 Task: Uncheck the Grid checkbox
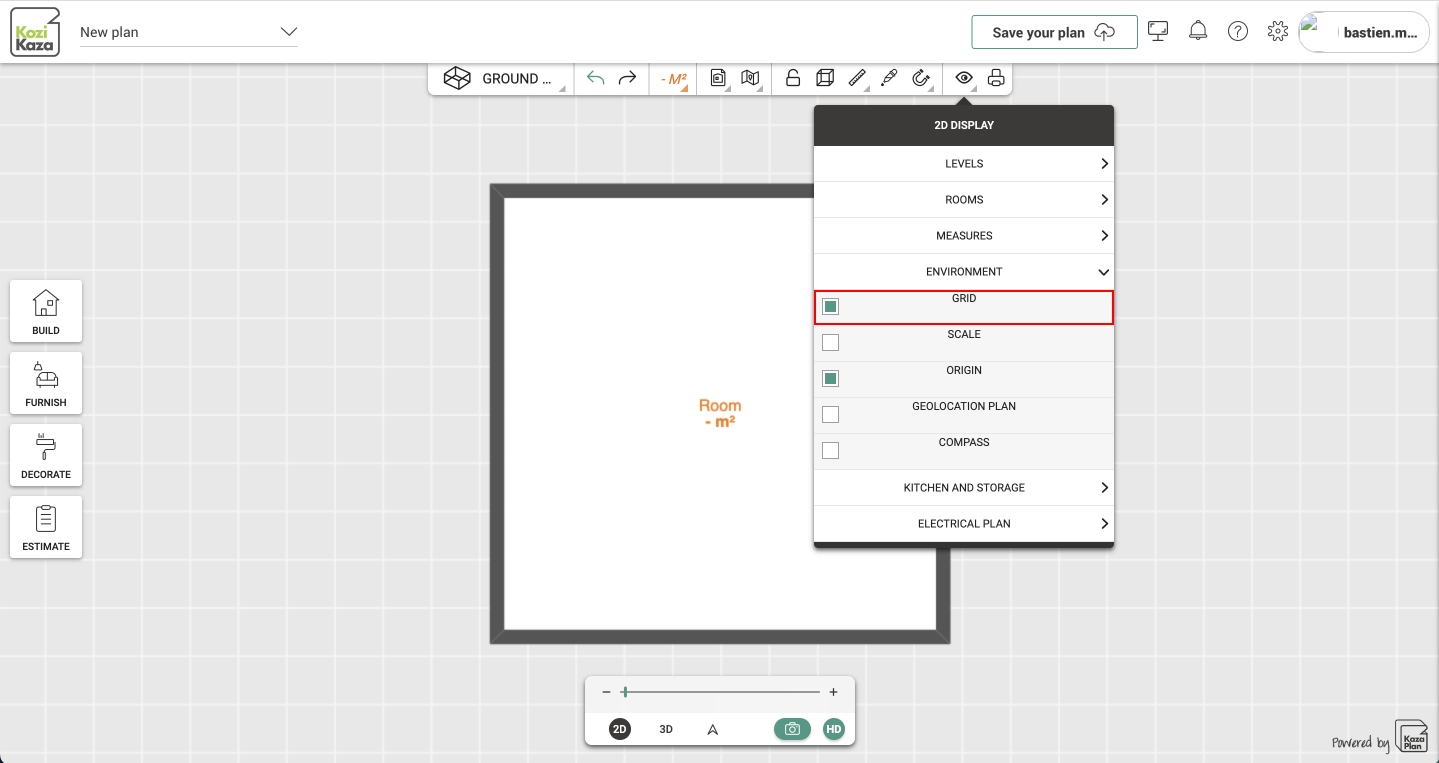click(x=830, y=307)
